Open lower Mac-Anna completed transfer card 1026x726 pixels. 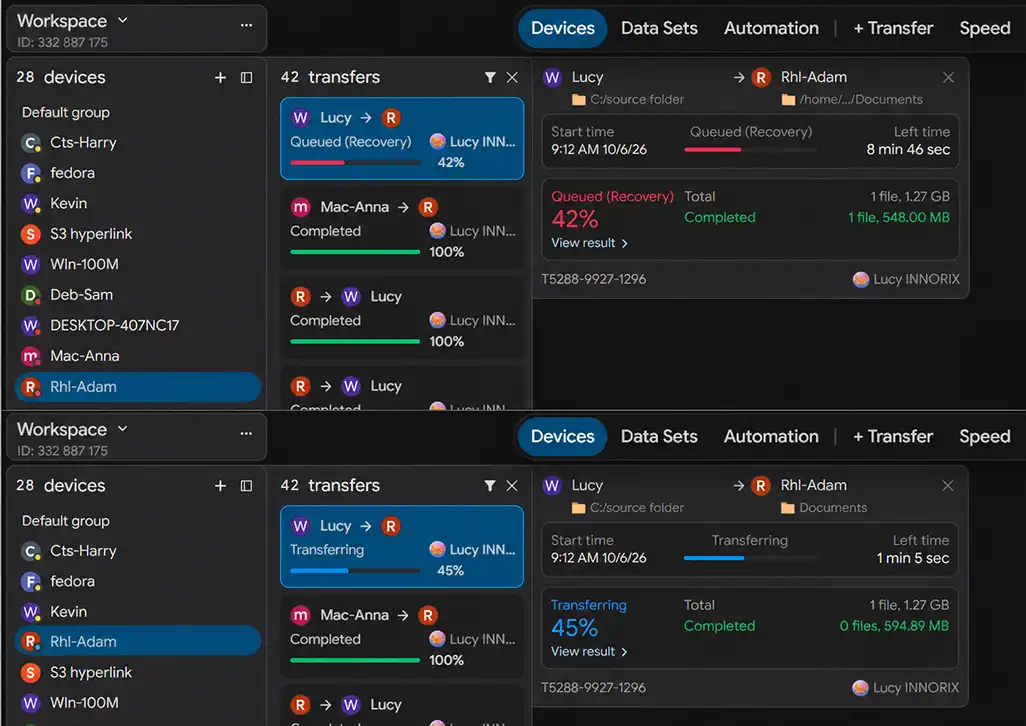tap(402, 636)
